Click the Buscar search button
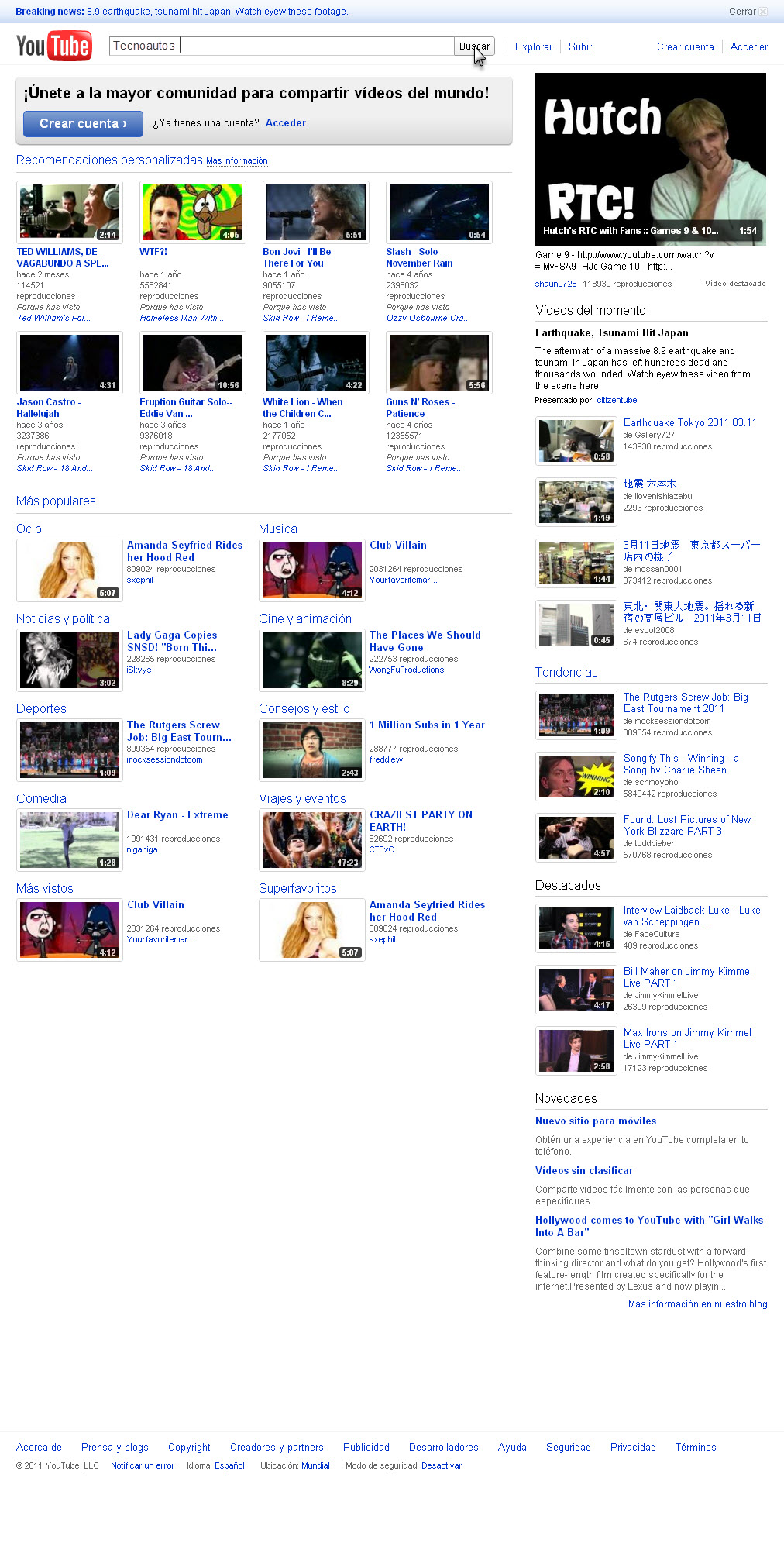This screenshot has height=1567, width=784. tap(474, 46)
